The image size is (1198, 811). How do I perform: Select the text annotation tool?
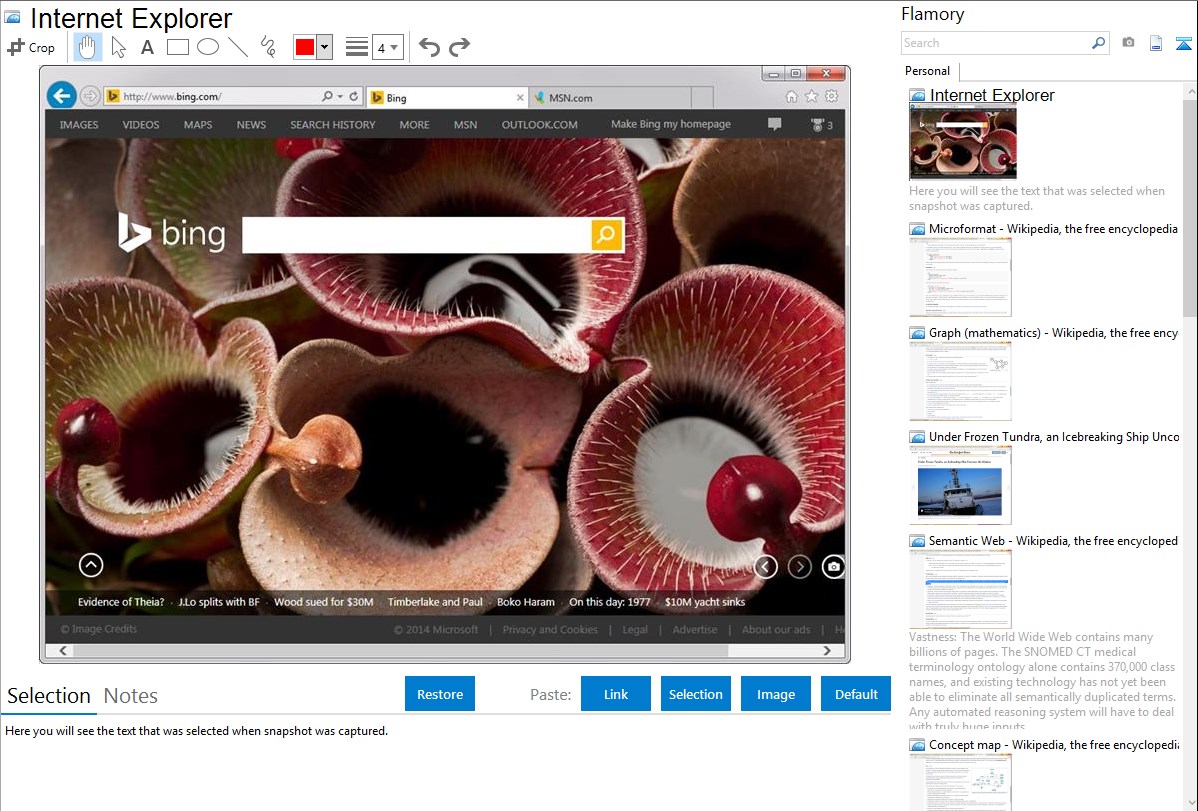click(x=147, y=47)
